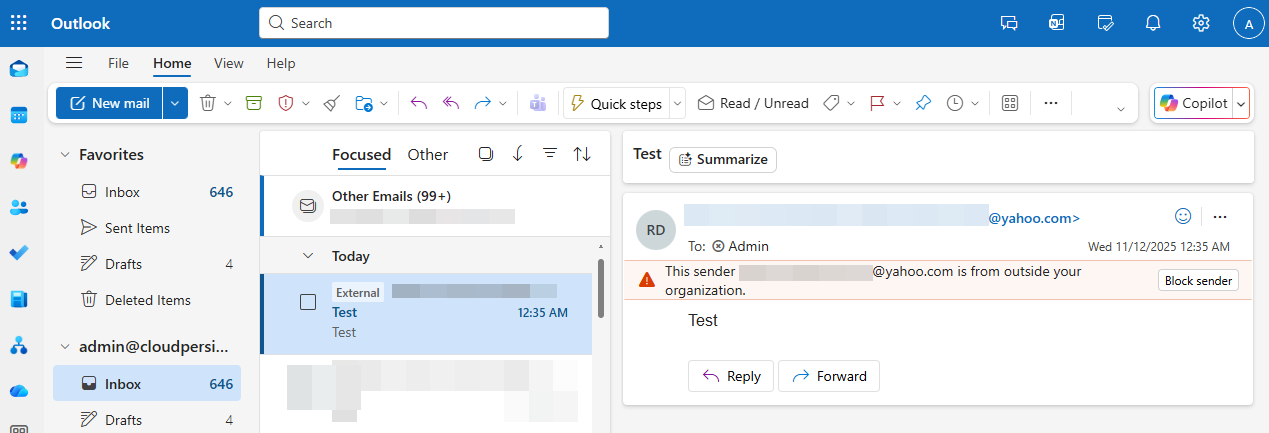Open the Calendar app from the left rail
1269x433 pixels.
coord(19,115)
